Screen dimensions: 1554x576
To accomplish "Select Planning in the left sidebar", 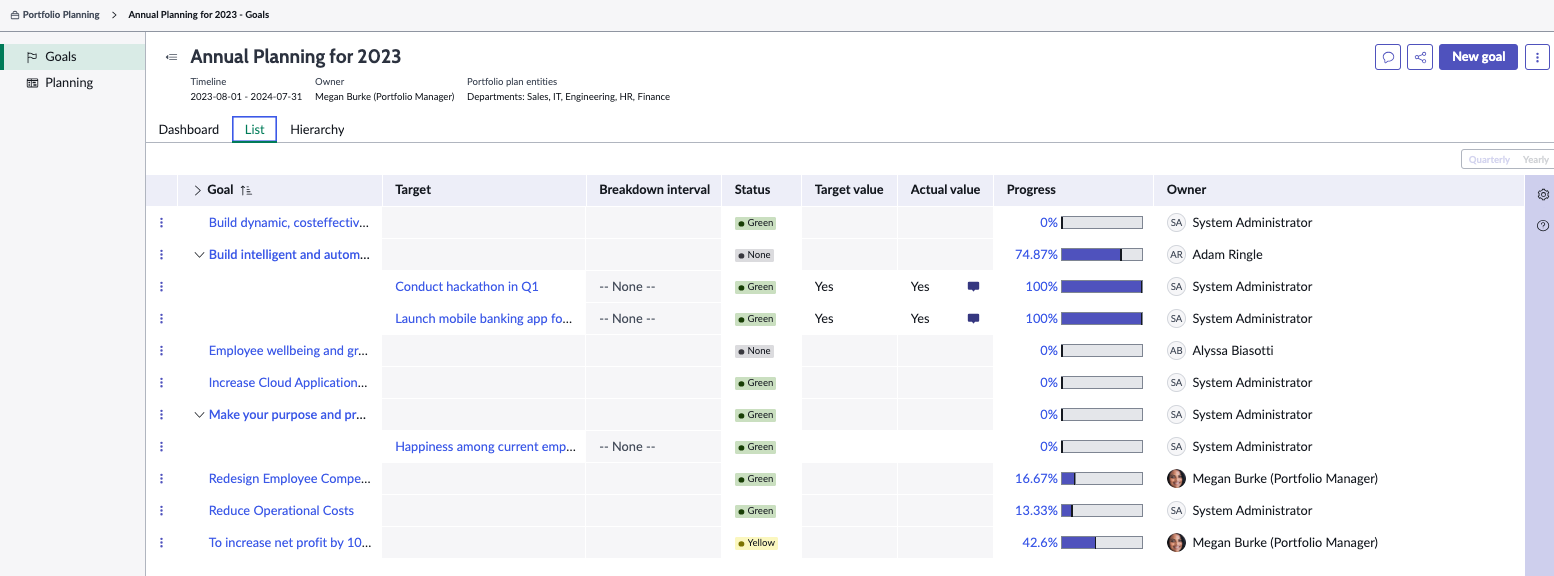I will 69,83.
